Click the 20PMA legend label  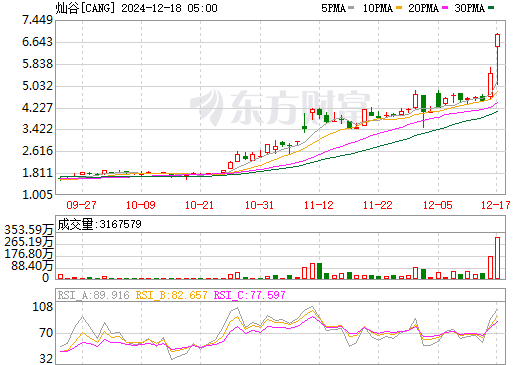tap(423, 8)
